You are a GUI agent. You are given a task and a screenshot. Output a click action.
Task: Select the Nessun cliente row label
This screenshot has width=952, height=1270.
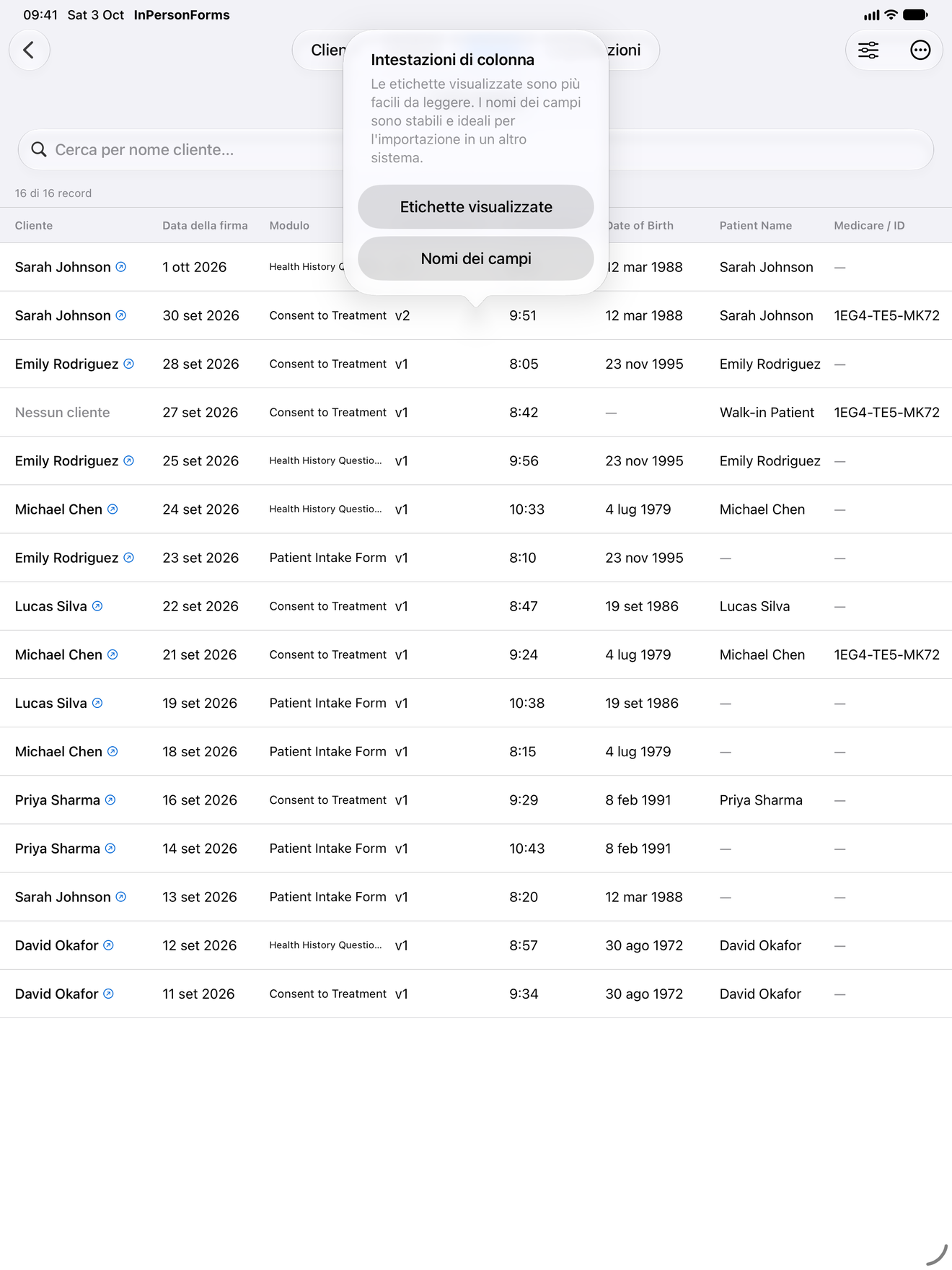point(63,413)
